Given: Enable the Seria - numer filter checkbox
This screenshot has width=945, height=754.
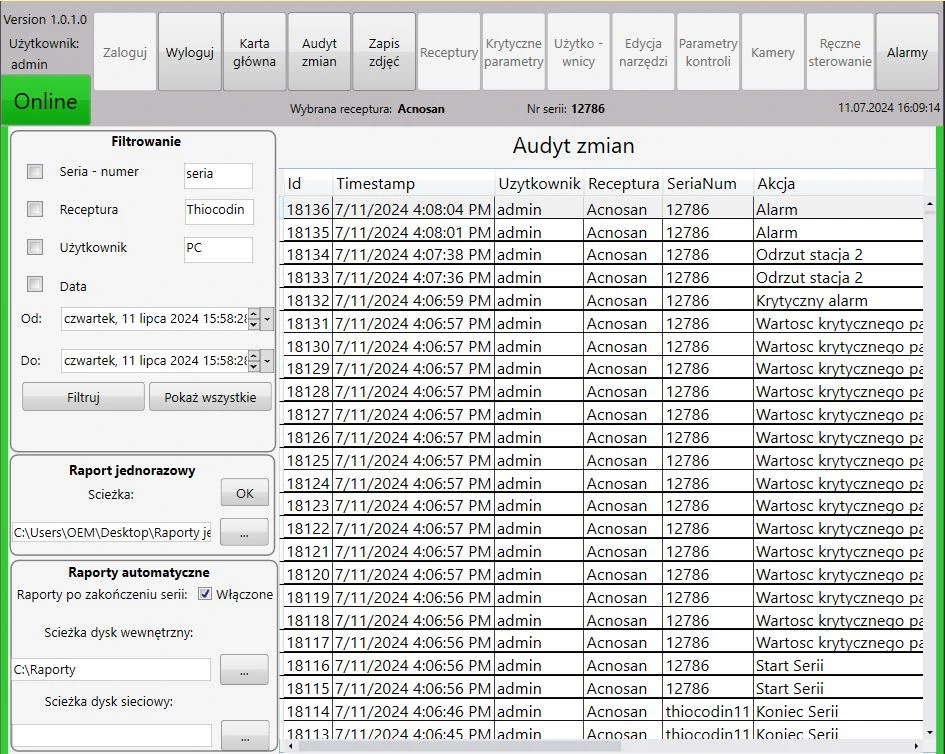Looking at the screenshot, I should coord(35,172).
